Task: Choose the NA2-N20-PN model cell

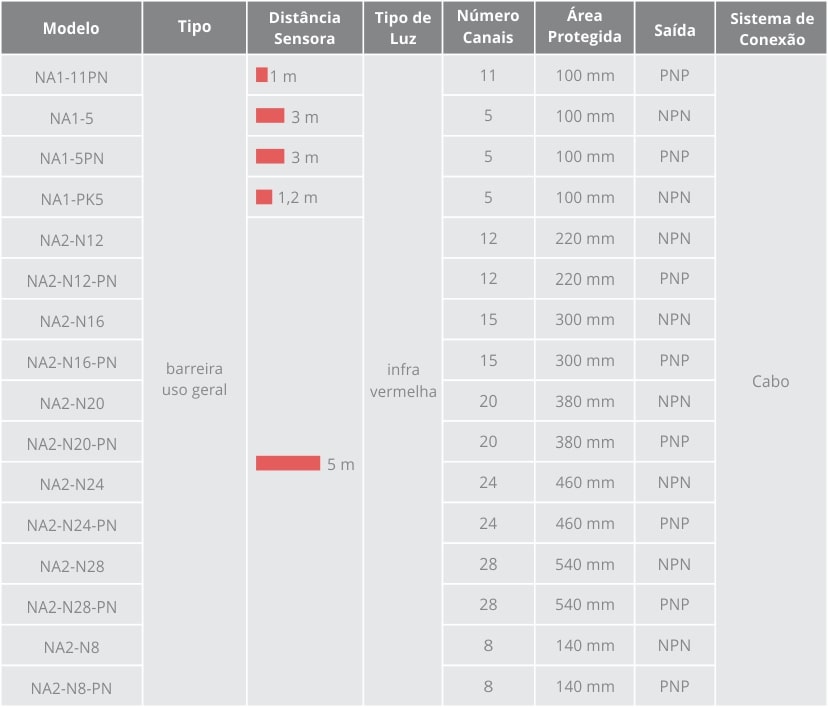Action: coord(71,444)
